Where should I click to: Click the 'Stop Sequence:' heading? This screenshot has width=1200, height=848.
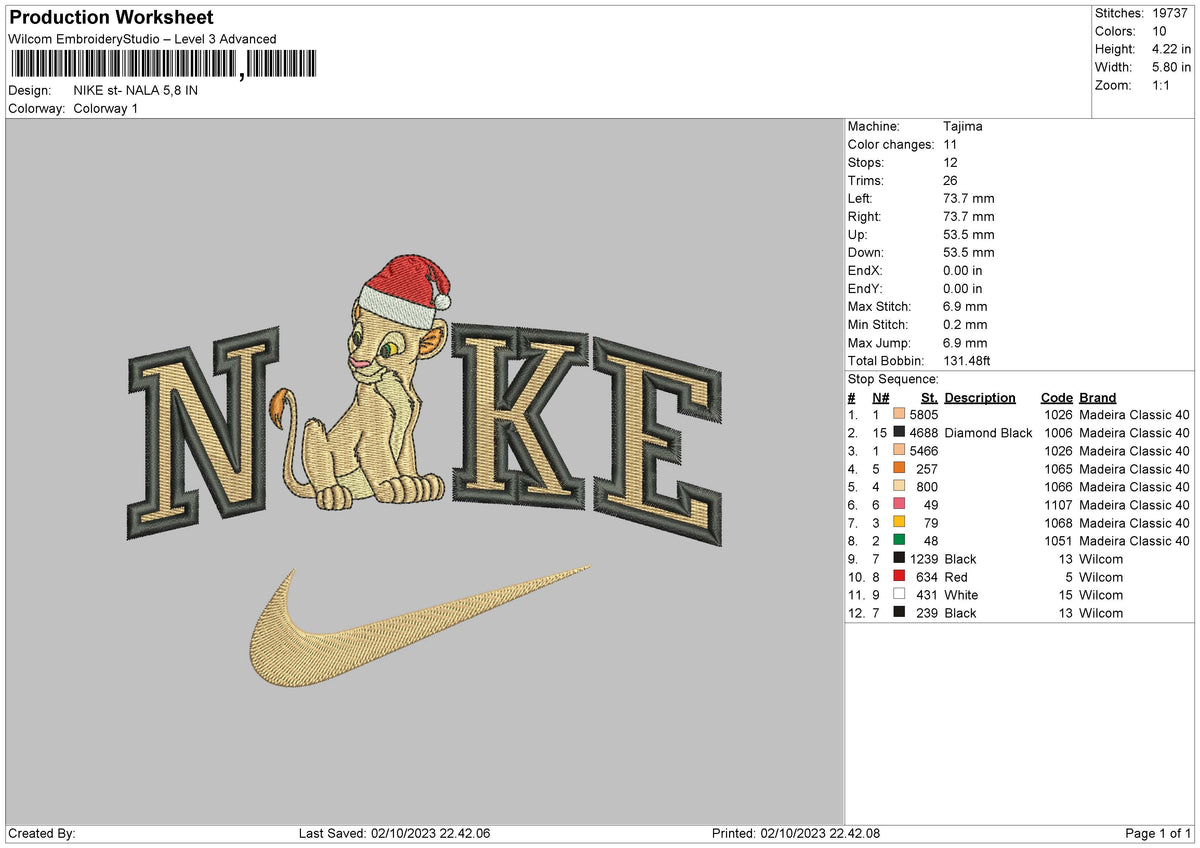(893, 380)
